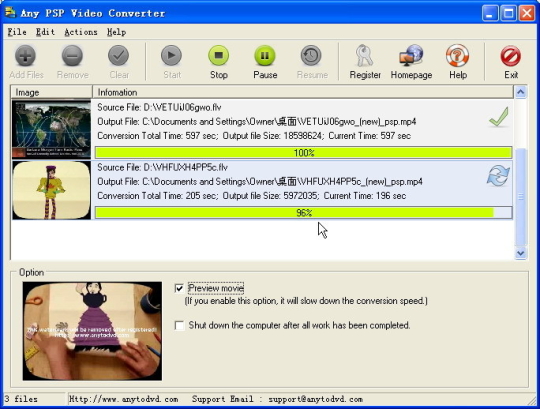Uncheck the Preview movie checkbox
The image size is (540, 409).
[x=179, y=288]
